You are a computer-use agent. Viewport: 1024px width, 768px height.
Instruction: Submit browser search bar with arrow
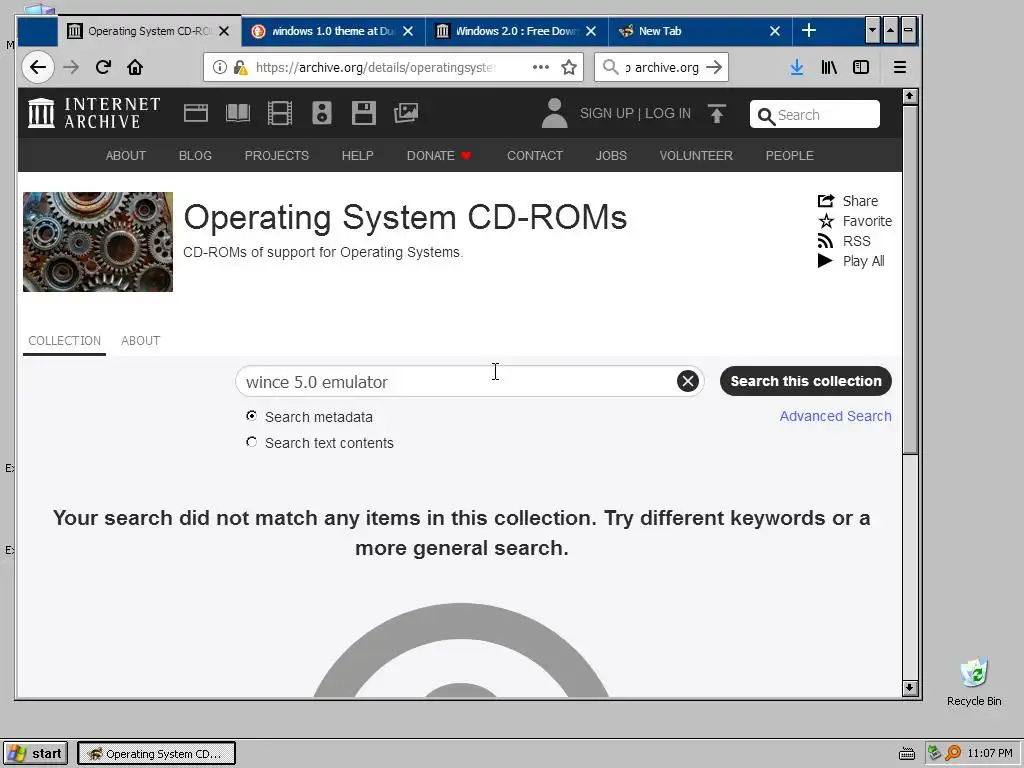(714, 67)
